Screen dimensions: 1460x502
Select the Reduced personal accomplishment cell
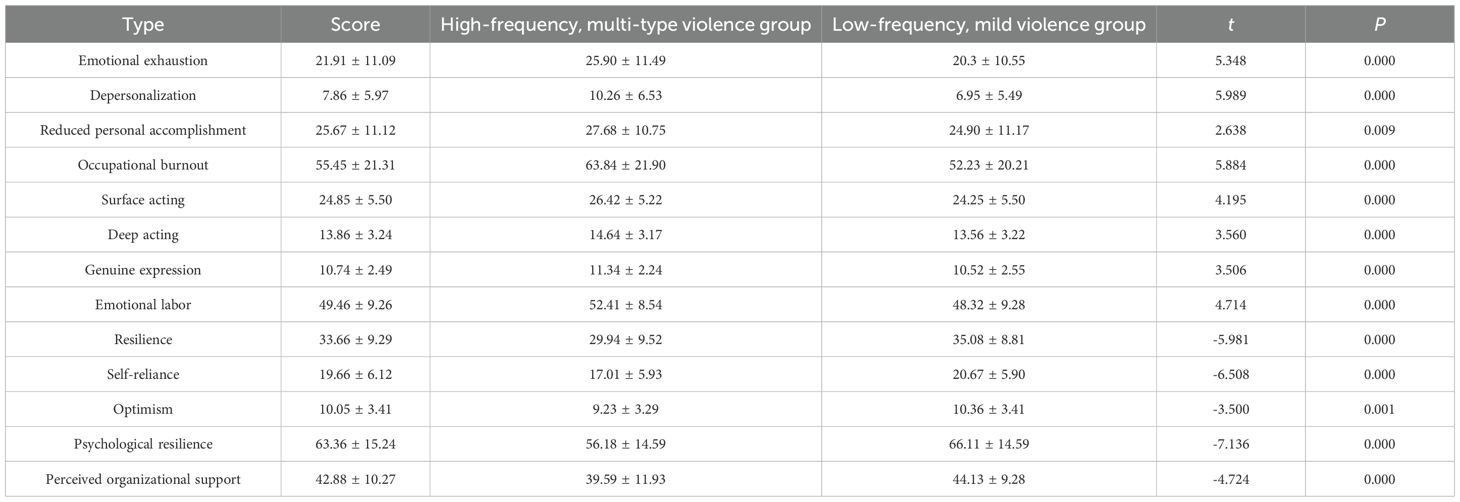tap(143, 130)
